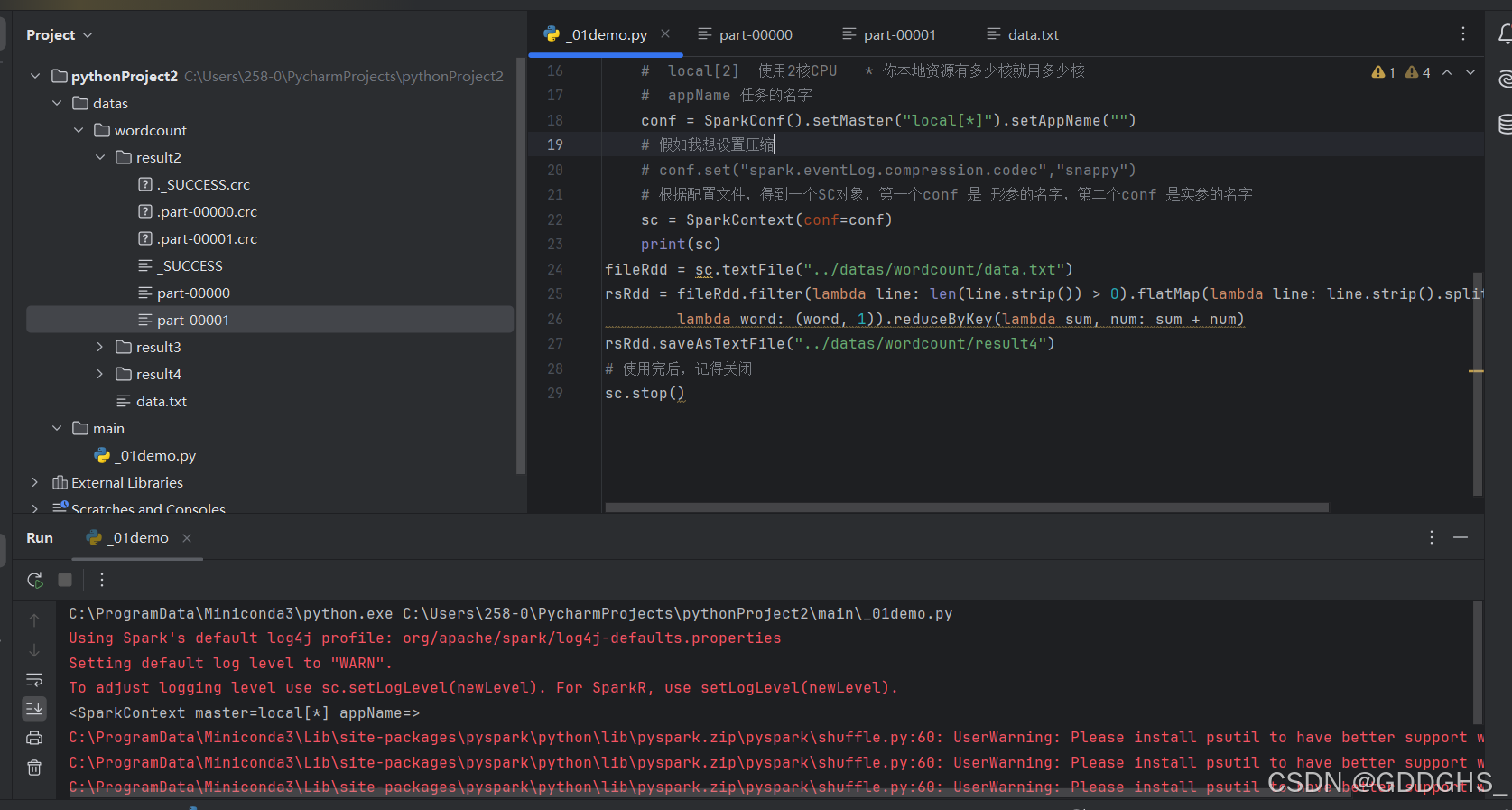Viewport: 1512px width, 810px height.
Task: Hide the Run tool window
Action: coord(1461,537)
